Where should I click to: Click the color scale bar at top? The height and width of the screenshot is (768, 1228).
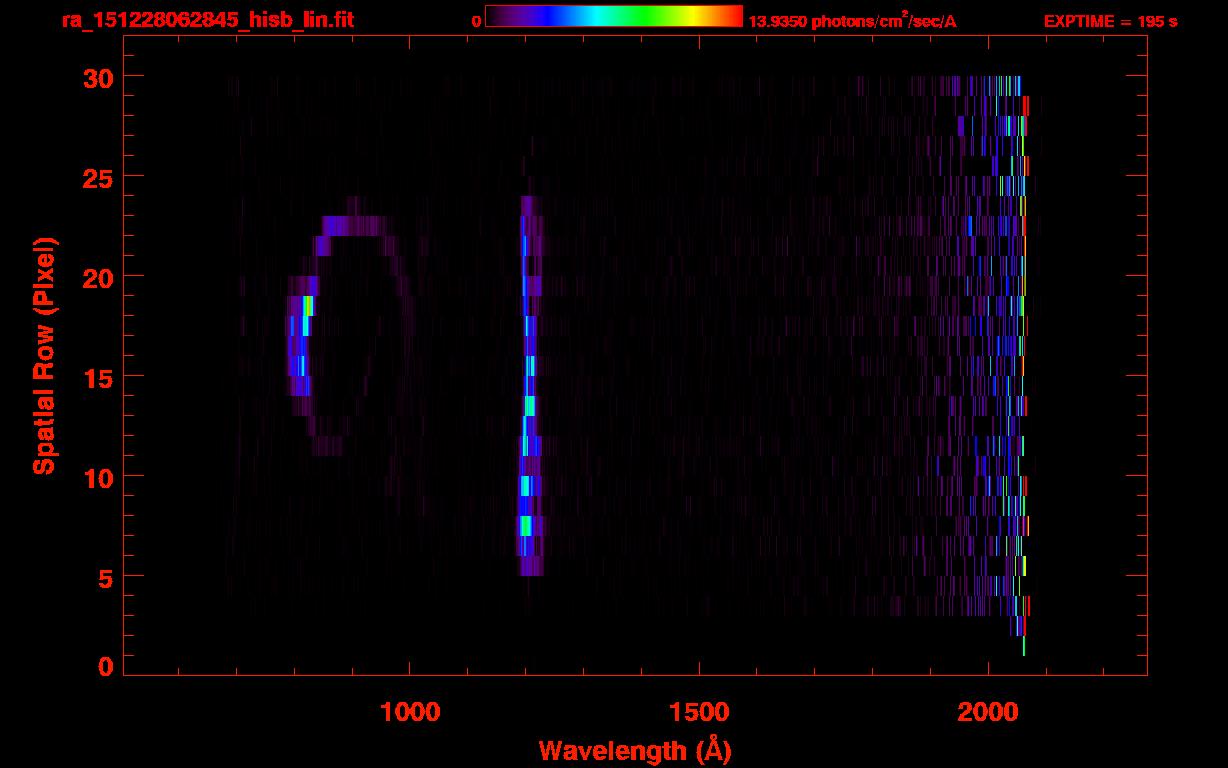click(614, 16)
